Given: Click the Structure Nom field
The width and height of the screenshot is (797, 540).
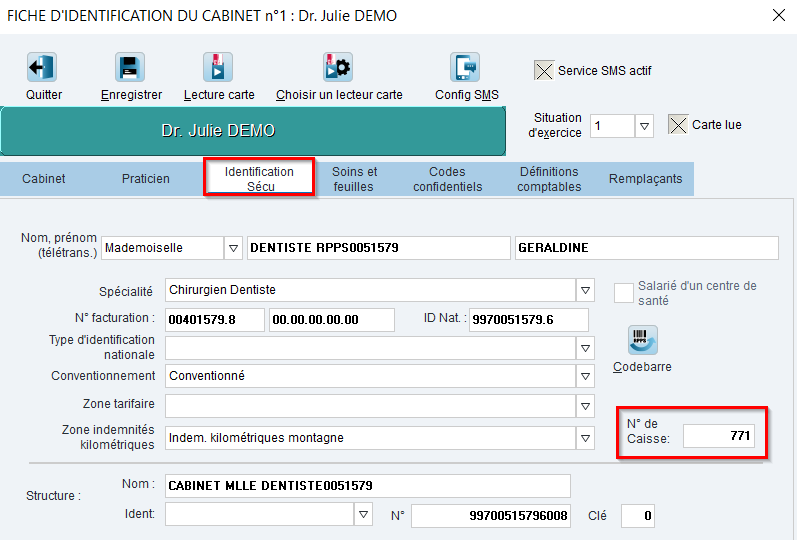Looking at the screenshot, I should point(368,486).
